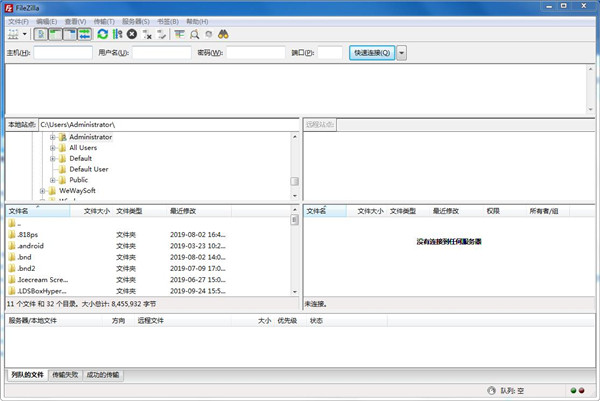Click the 主机(H) host input field

click(x=63, y=53)
